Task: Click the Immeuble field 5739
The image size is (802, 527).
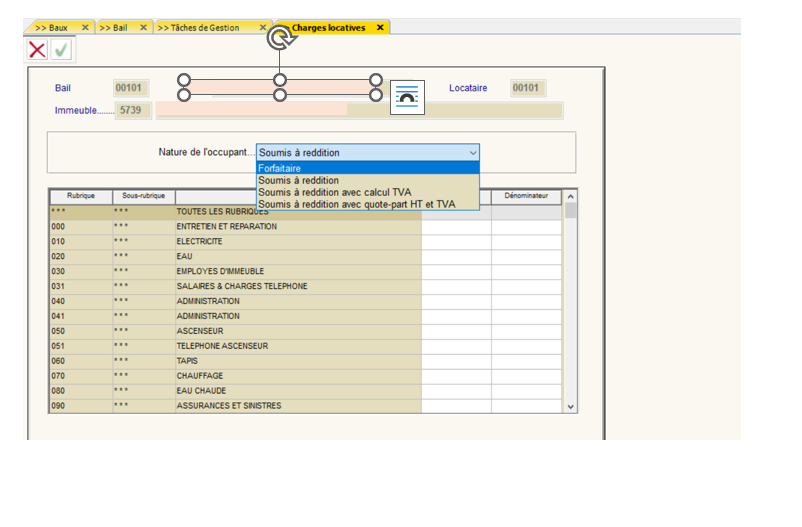Action: (x=132, y=111)
